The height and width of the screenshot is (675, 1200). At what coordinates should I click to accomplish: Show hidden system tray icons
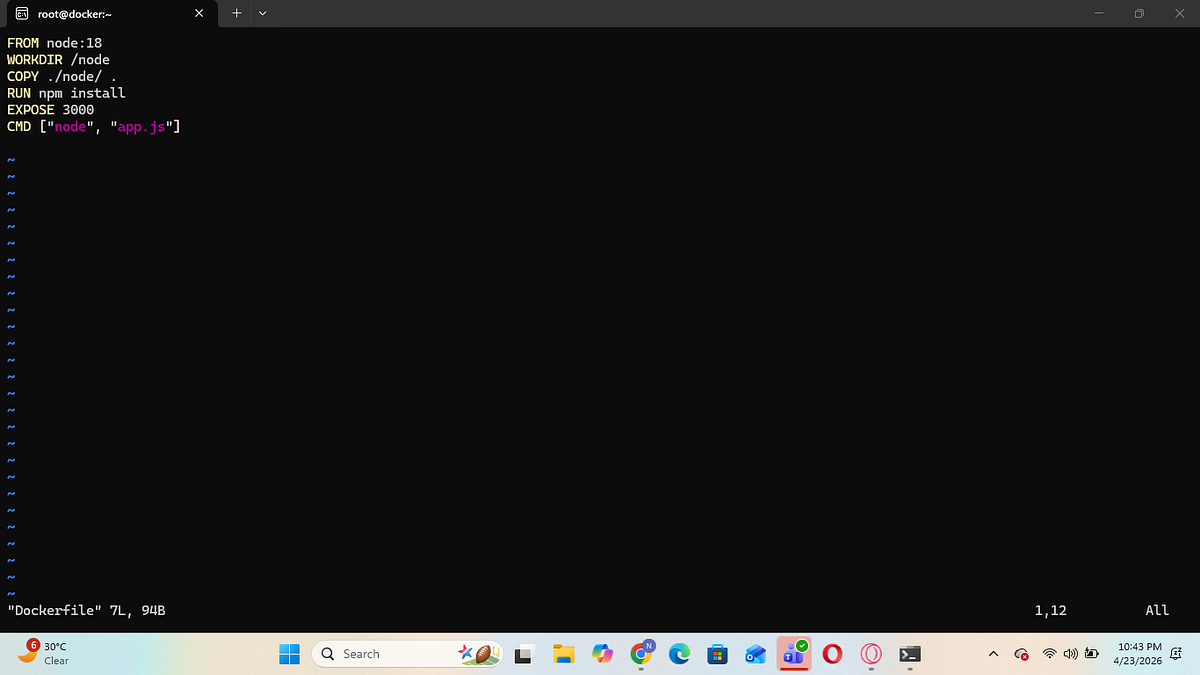(993, 654)
